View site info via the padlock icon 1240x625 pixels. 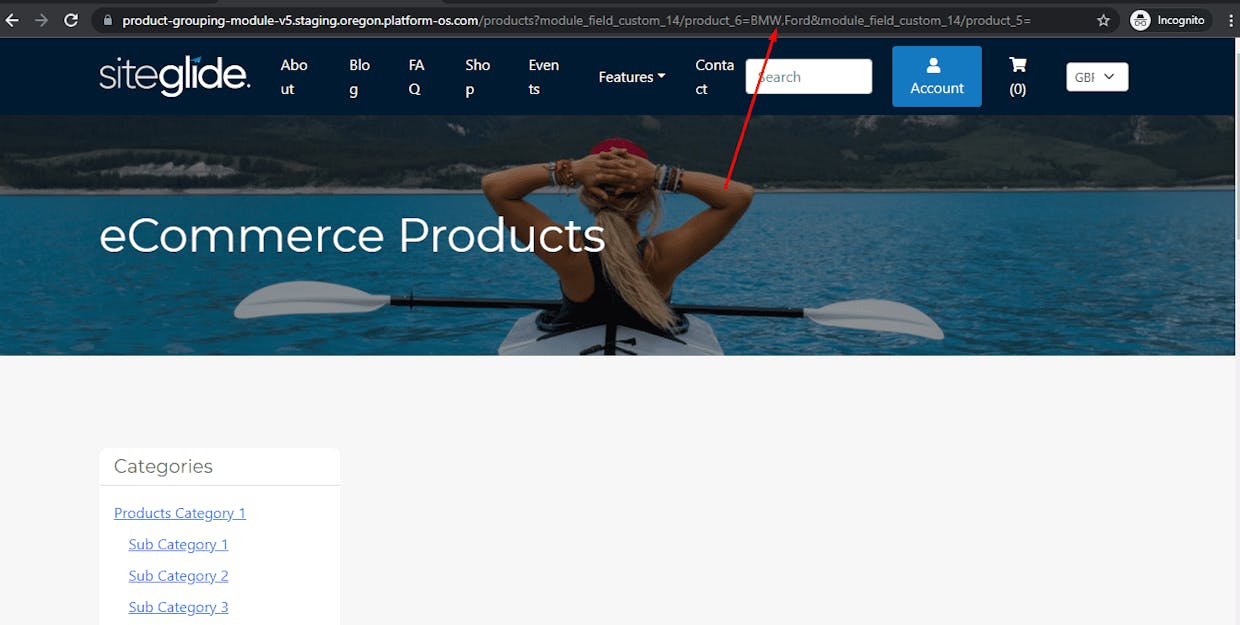[108, 20]
